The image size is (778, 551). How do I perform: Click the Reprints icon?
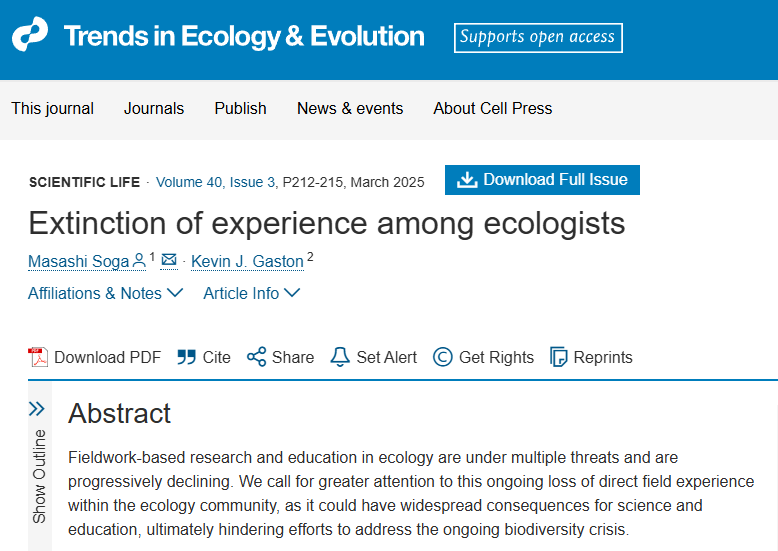pyautogui.click(x=559, y=357)
